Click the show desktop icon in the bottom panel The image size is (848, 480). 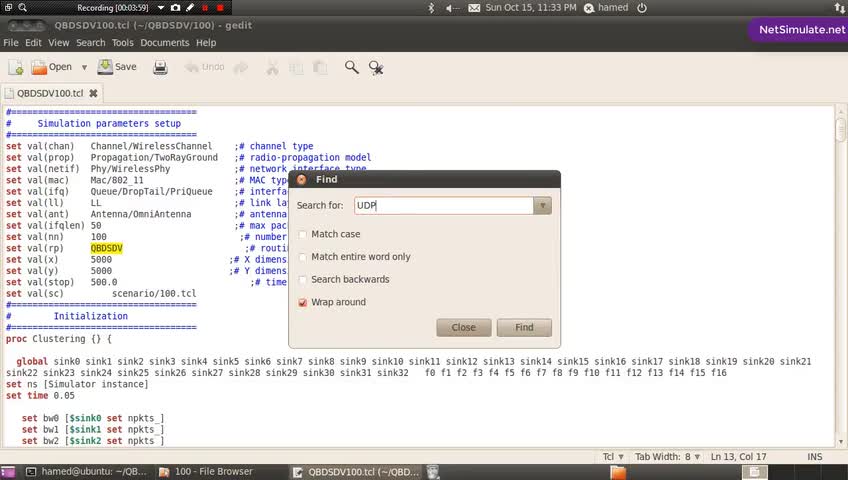(8, 472)
